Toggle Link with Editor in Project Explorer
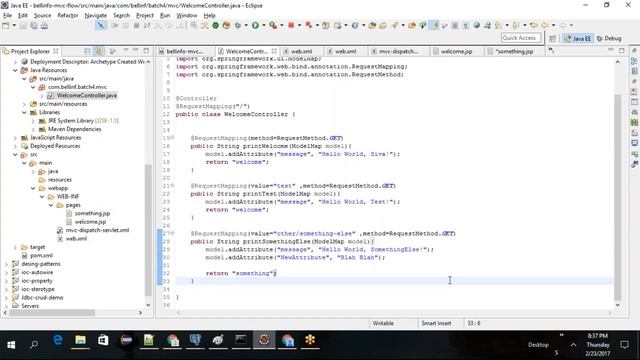 tap(99, 51)
